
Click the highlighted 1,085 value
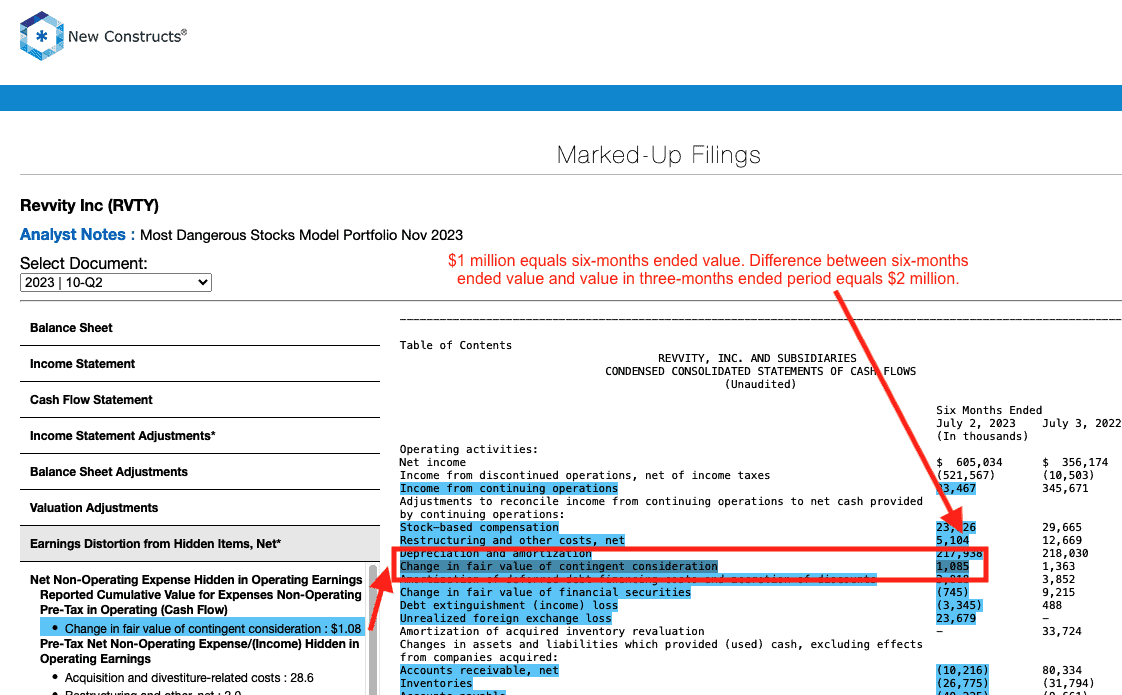point(952,566)
